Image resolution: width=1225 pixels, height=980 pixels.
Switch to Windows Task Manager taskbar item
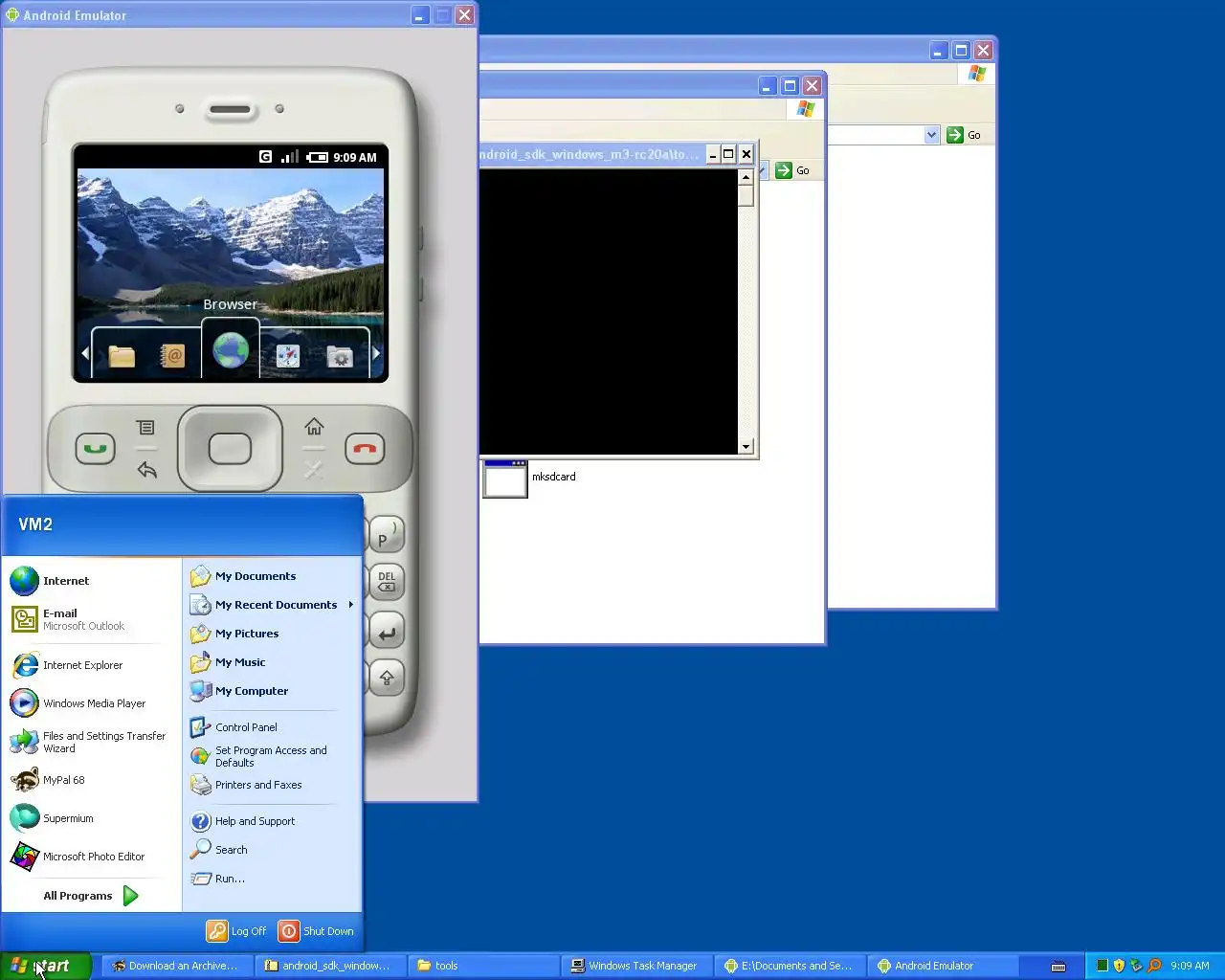(x=637, y=966)
